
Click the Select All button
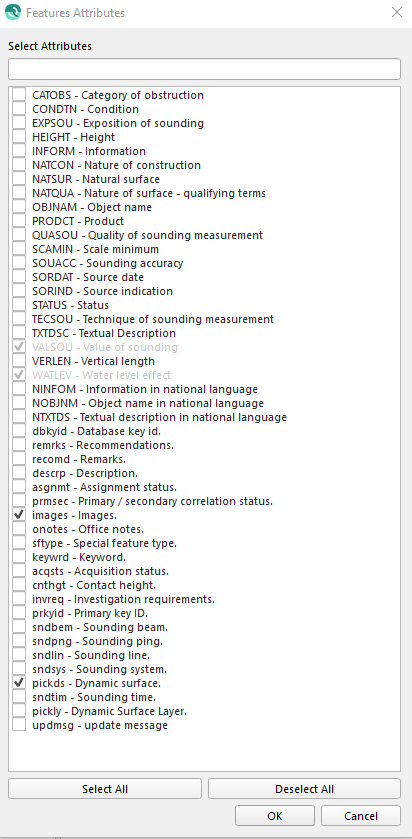(105, 789)
